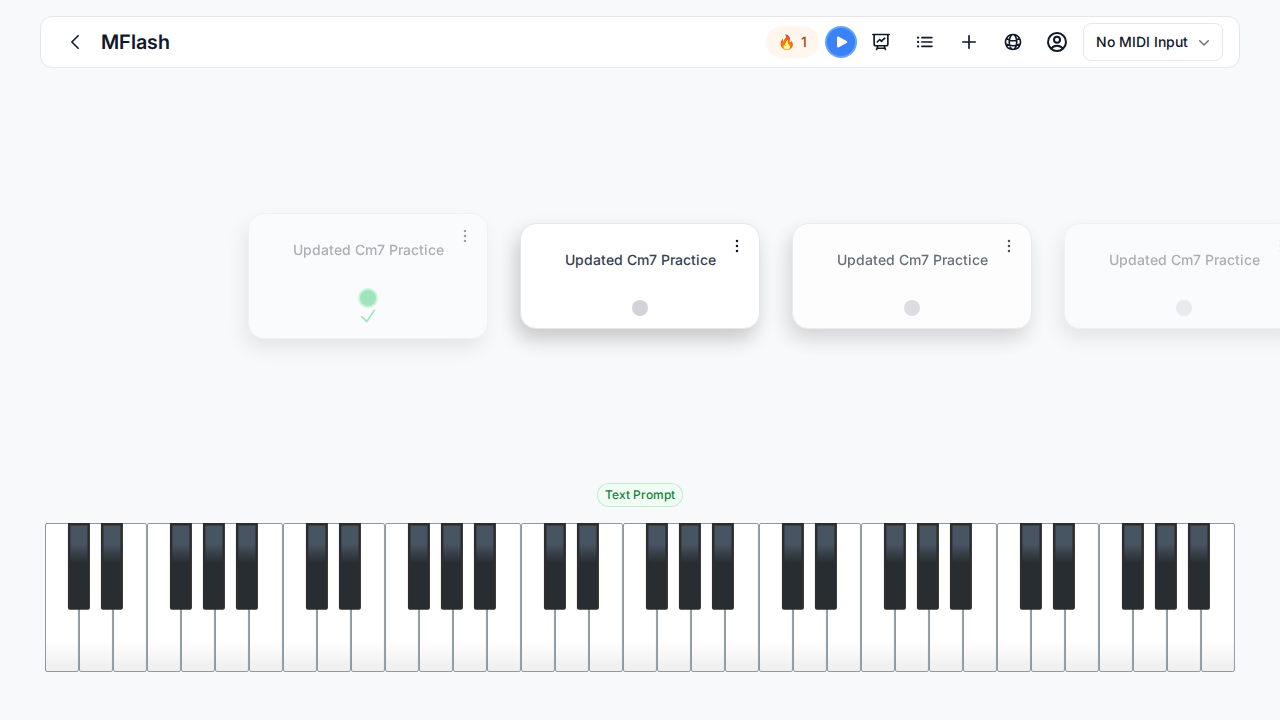Screen dimensions: 1280x720
Task: Expand the No MIDI Input dropdown
Action: pyautogui.click(x=1153, y=42)
